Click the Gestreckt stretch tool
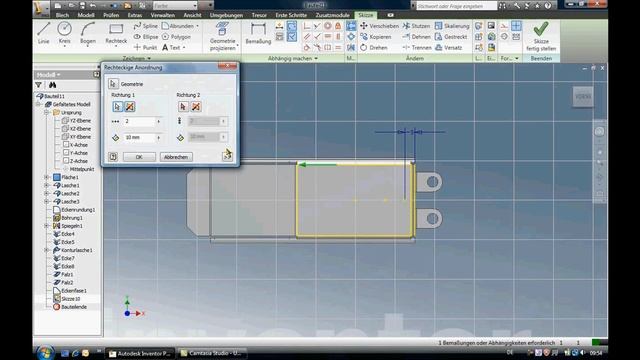Image resolution: width=640 pixels, height=360 pixels. tap(451, 37)
